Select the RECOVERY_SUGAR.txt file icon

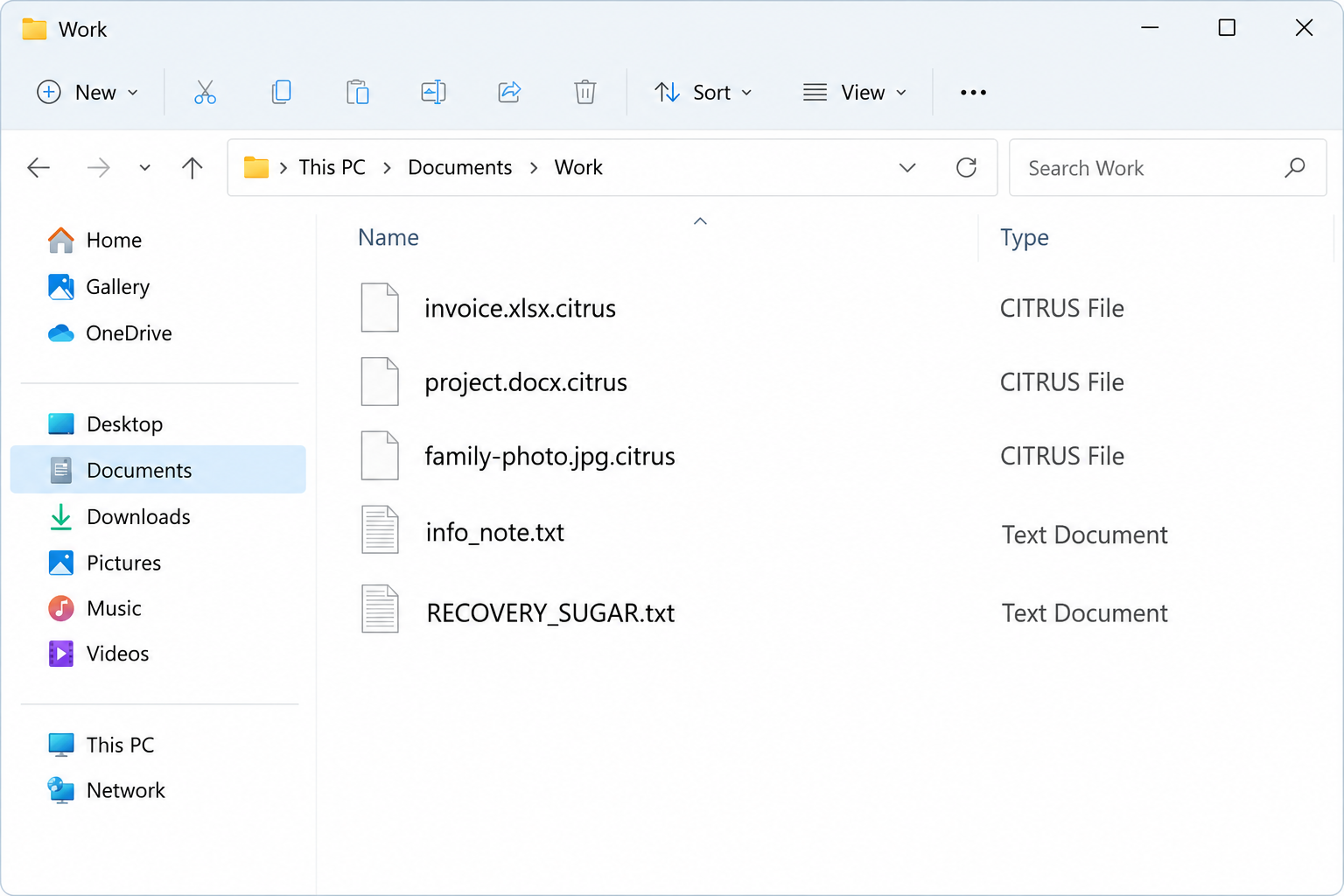pos(380,609)
